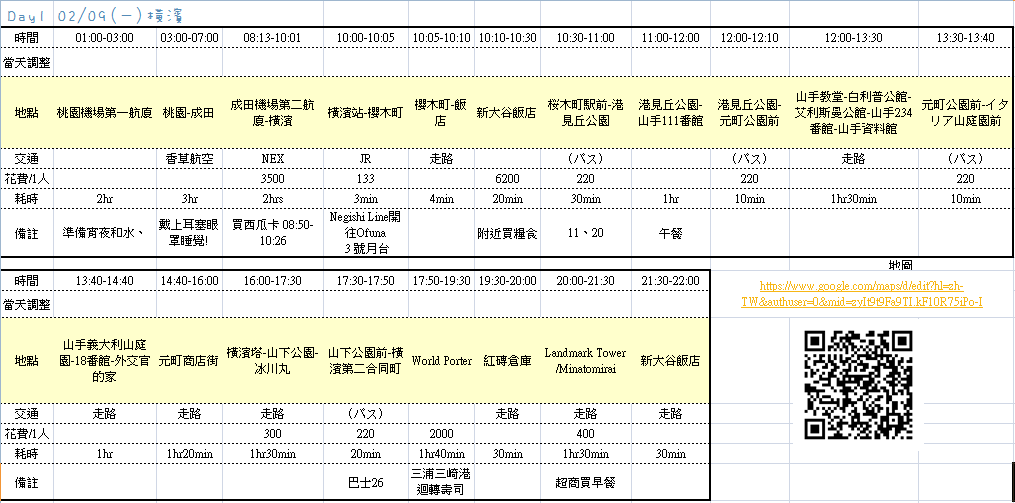
Task: Select the 港見丘公園-山手111番館 cell
Action: (671, 113)
